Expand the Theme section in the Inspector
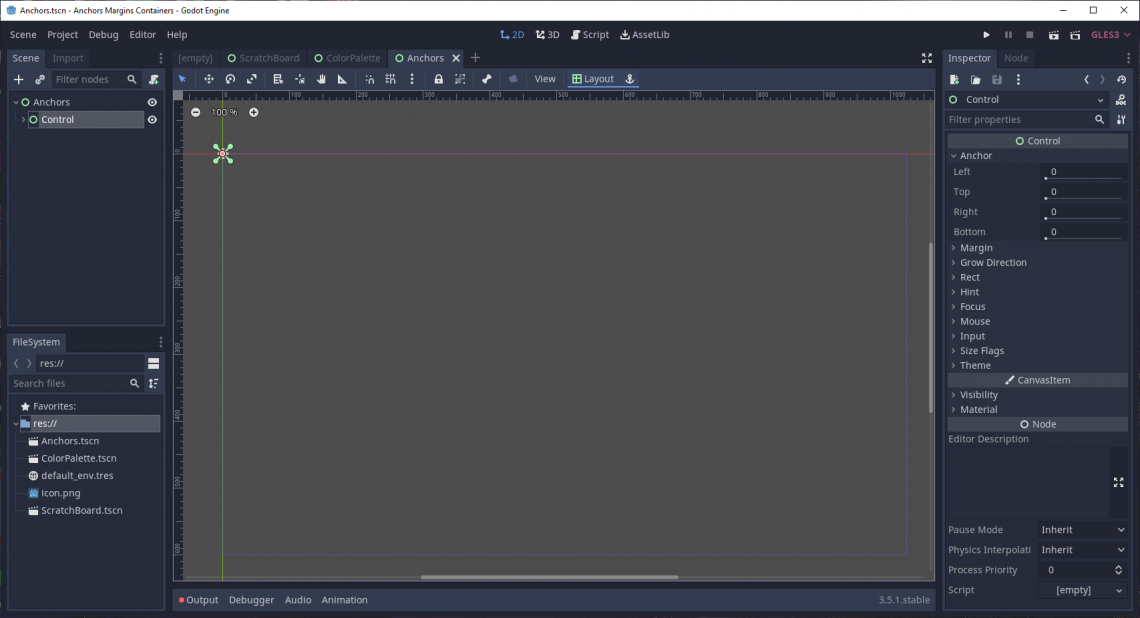This screenshot has width=1140, height=618. click(x=973, y=365)
